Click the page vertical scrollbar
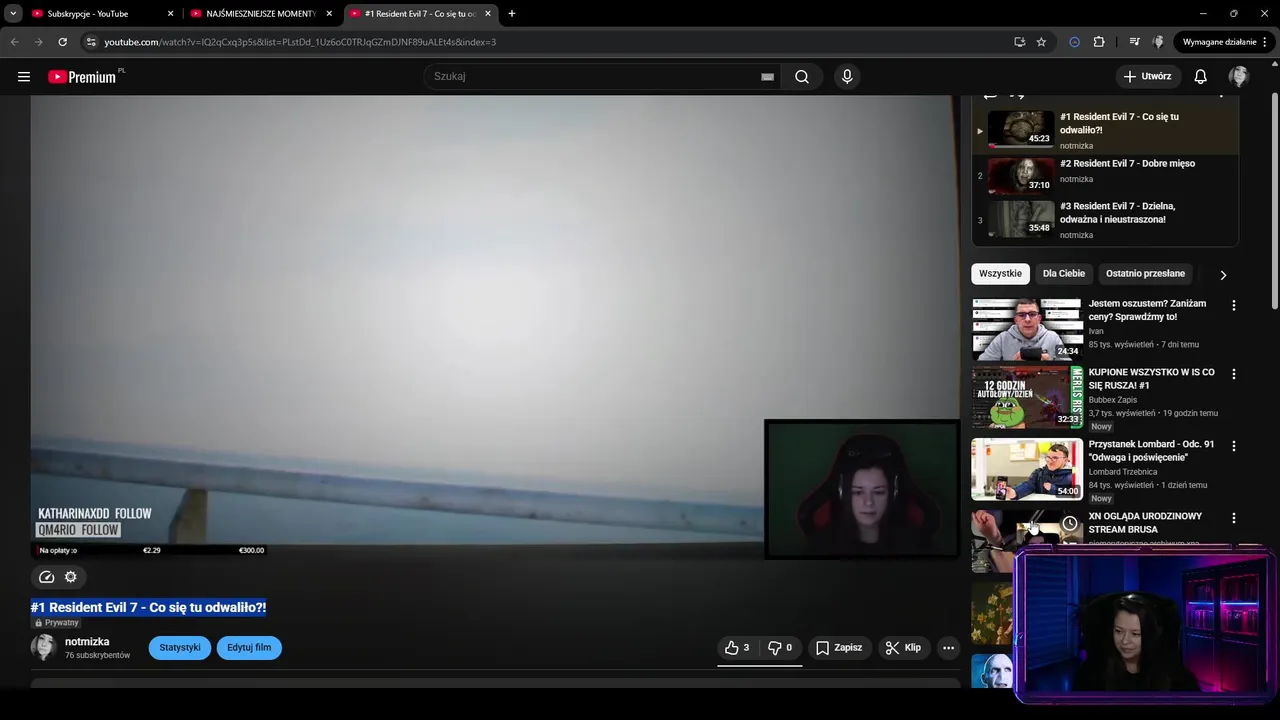 pyautogui.click(x=1274, y=200)
